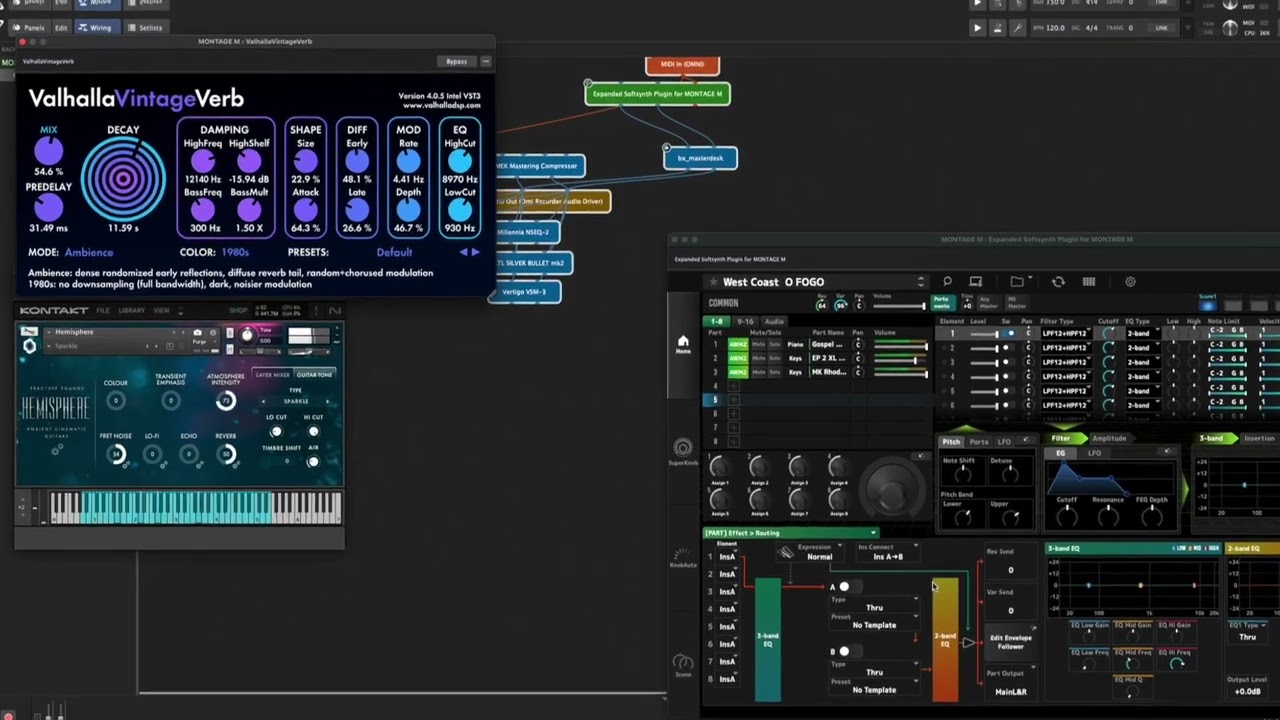This screenshot has width=1280, height=720.
Task: Click Edit Envelope Follower button
Action: pos(1010,642)
